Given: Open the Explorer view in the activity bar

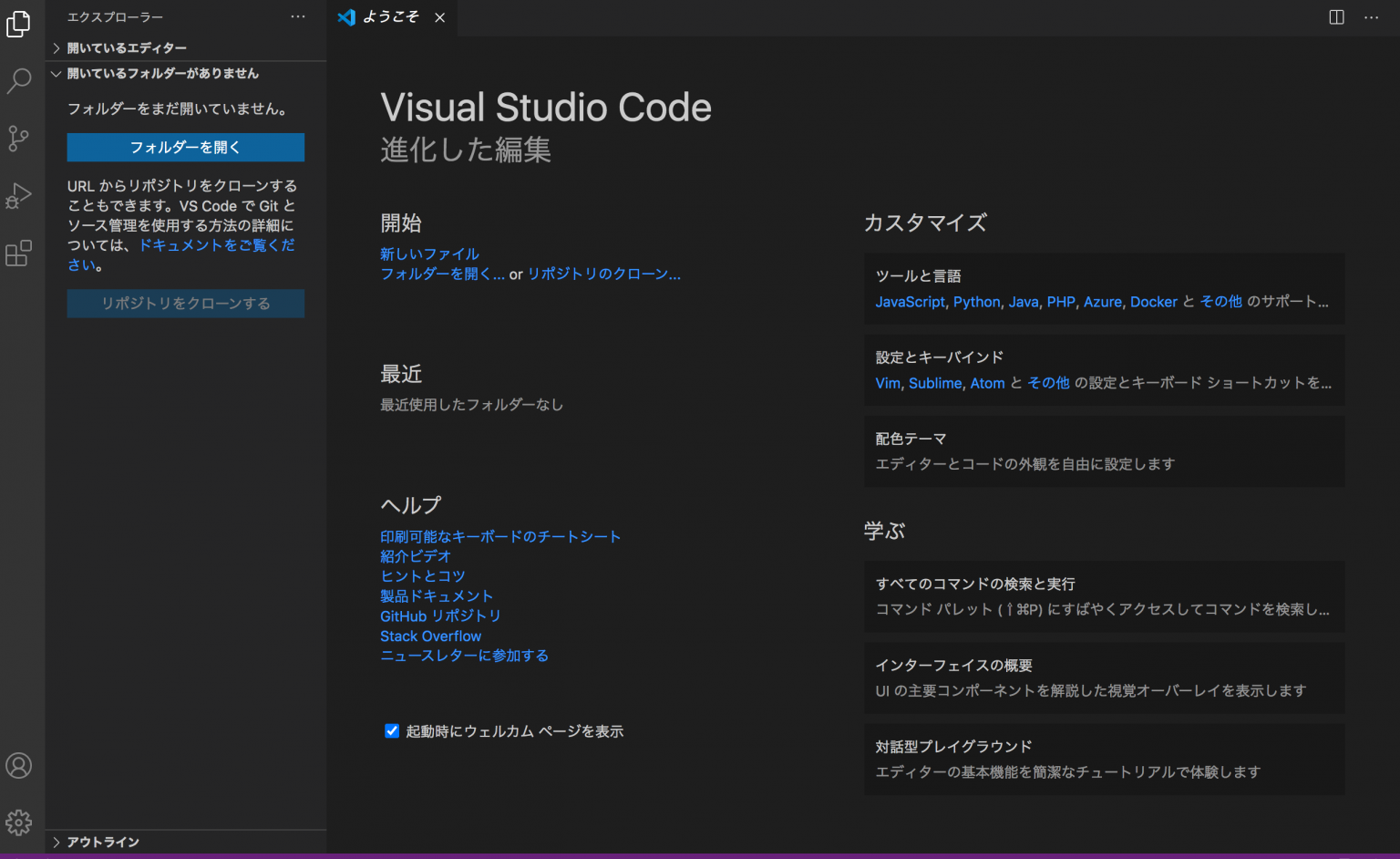Looking at the screenshot, I should pos(18,25).
